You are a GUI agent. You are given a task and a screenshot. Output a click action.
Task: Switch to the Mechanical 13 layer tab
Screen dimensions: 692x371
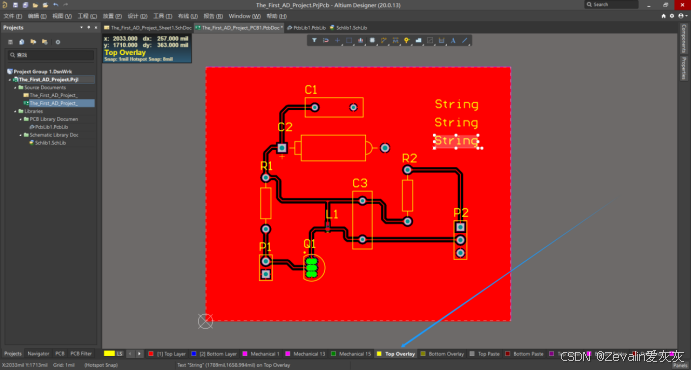click(x=309, y=354)
